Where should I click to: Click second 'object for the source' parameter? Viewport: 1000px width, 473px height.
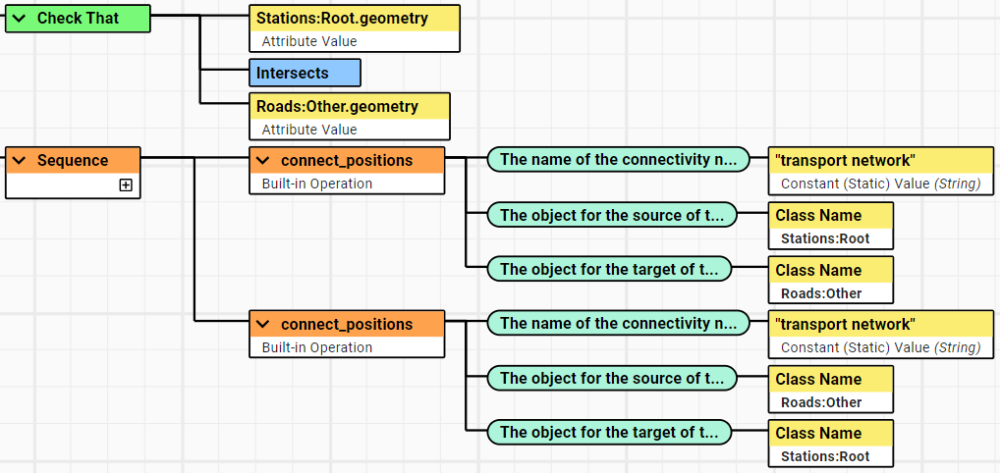coord(612,379)
